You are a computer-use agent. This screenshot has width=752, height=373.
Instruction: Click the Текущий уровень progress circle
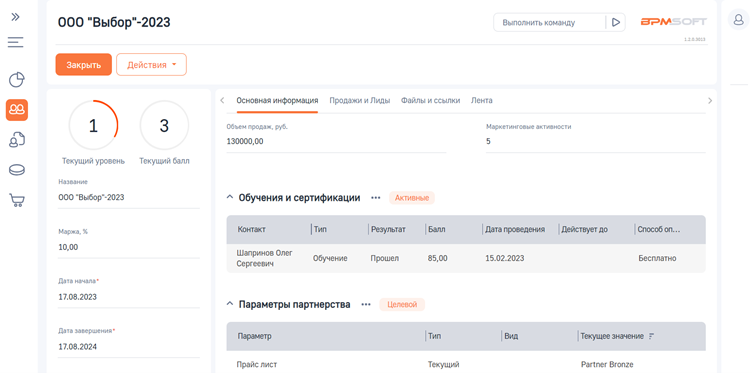pyautogui.click(x=94, y=126)
